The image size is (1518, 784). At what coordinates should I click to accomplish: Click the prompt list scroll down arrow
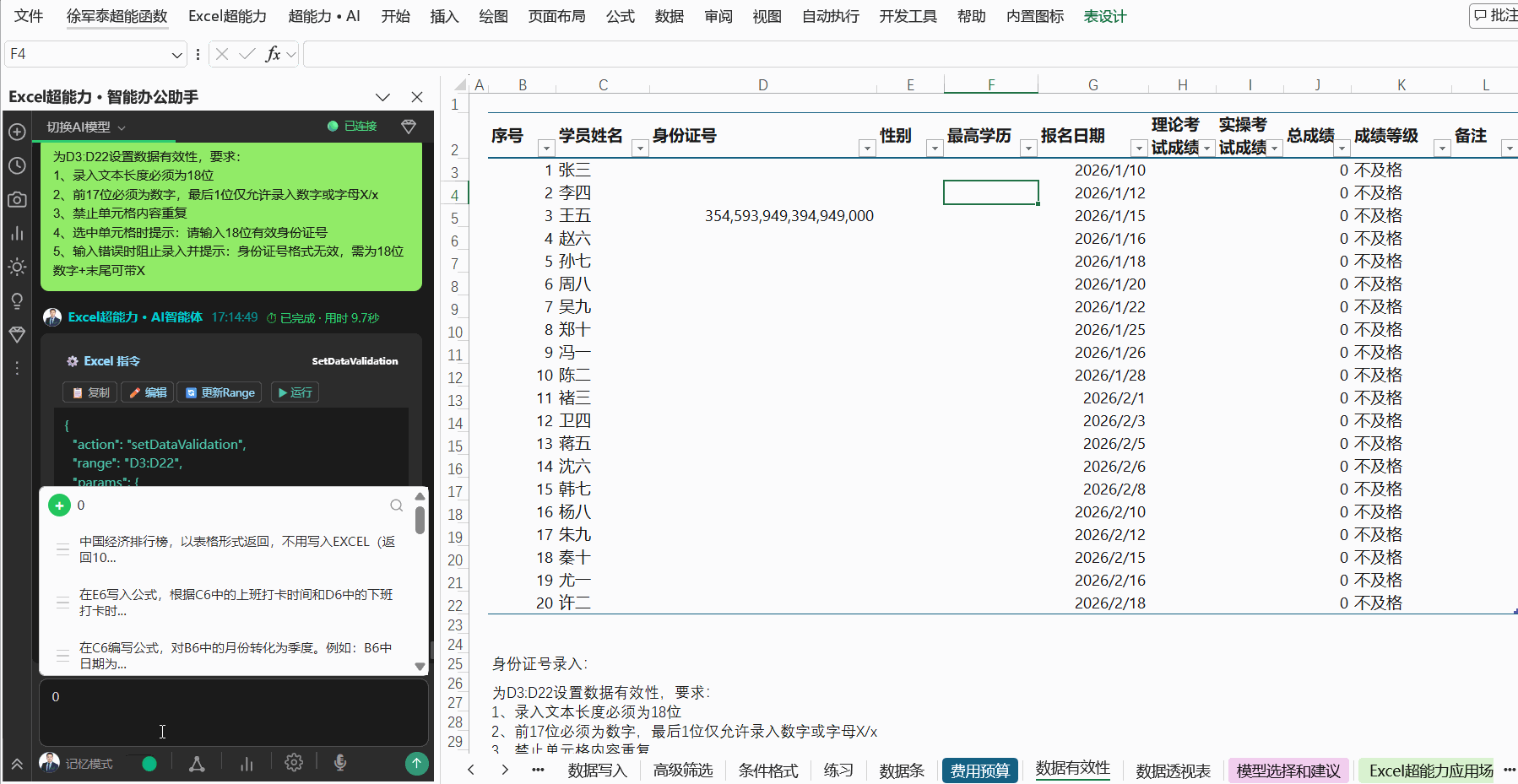(420, 666)
